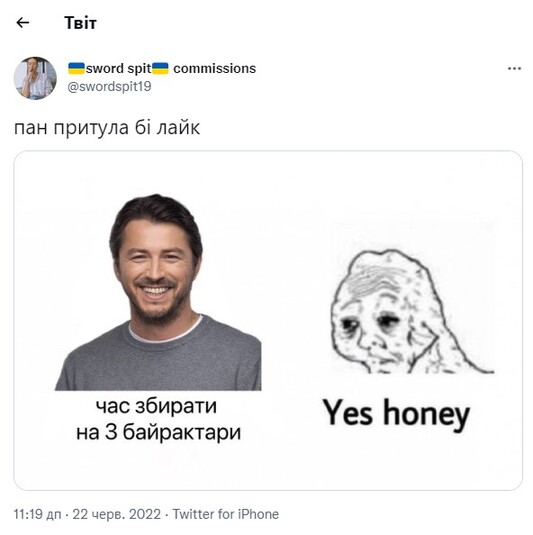
Task: Open the "Twitter for iPhone" source link
Action: pyautogui.click(x=226, y=514)
